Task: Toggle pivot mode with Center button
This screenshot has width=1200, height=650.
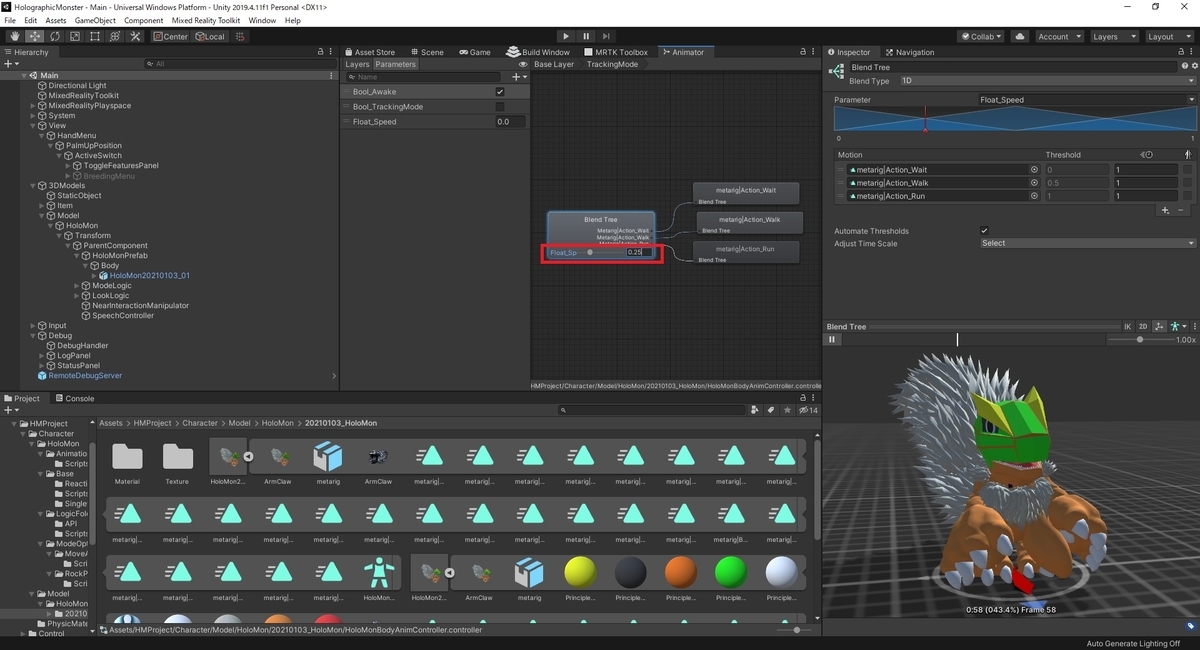Action: point(170,36)
